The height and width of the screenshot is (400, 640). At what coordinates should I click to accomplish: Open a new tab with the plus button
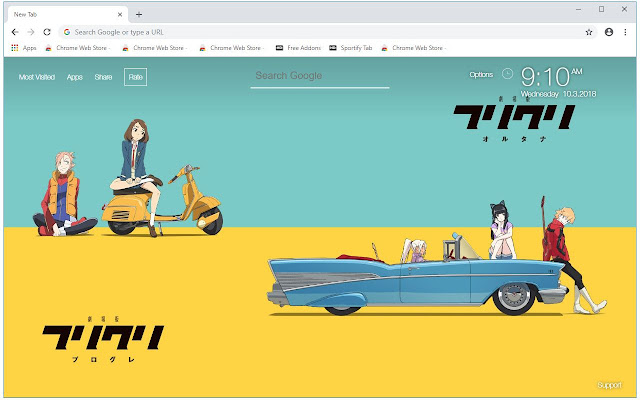[139, 15]
